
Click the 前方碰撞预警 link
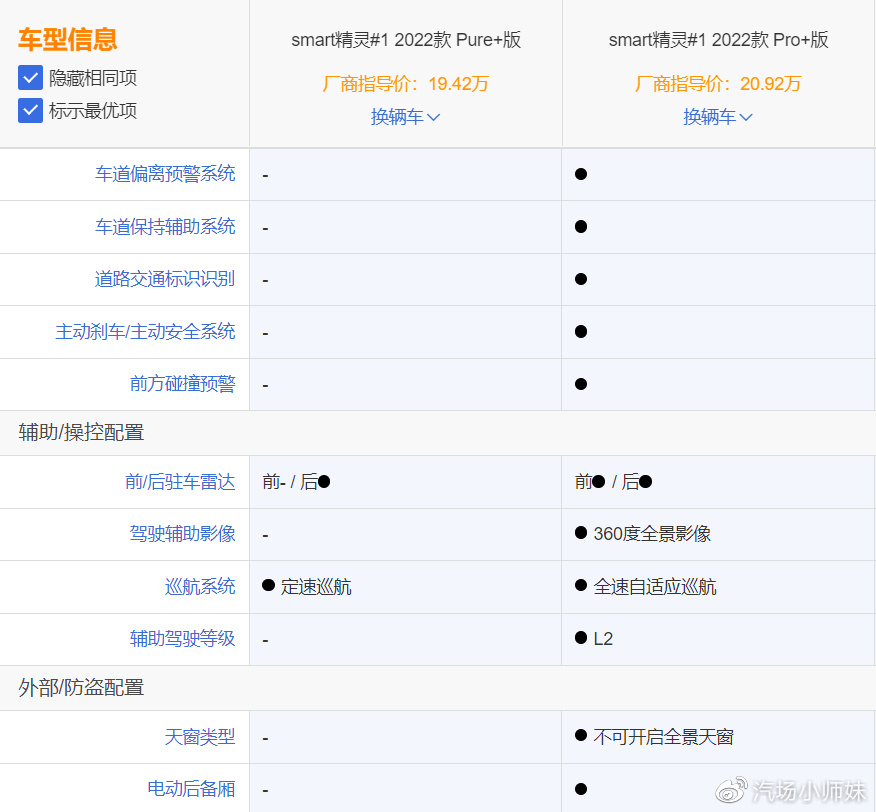point(183,384)
